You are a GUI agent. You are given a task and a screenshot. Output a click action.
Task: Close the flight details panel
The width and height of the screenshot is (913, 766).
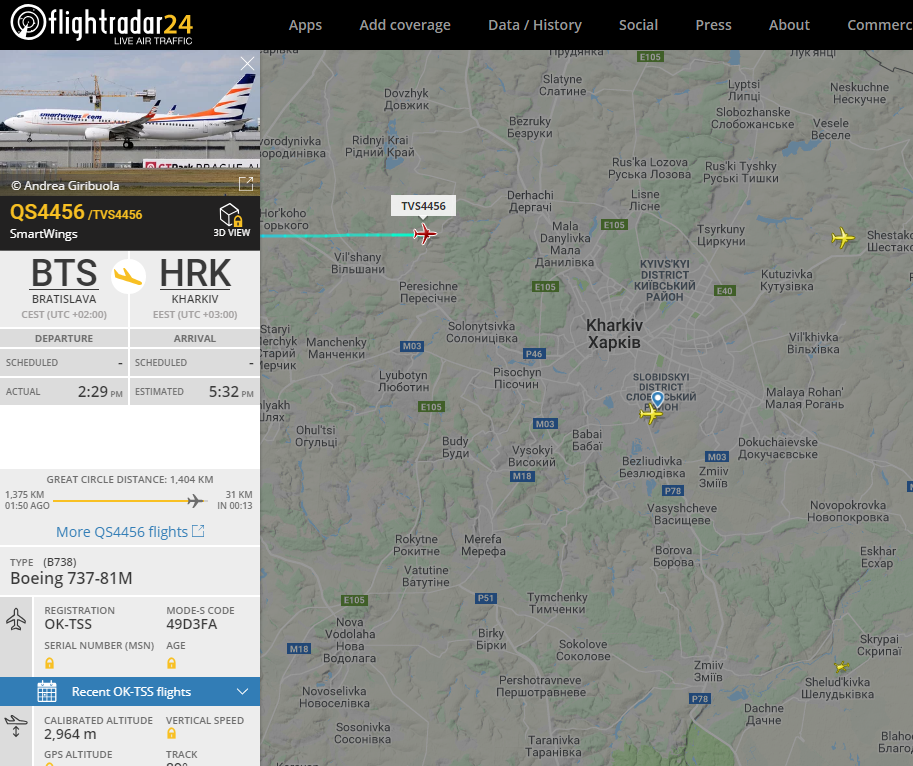(x=247, y=63)
